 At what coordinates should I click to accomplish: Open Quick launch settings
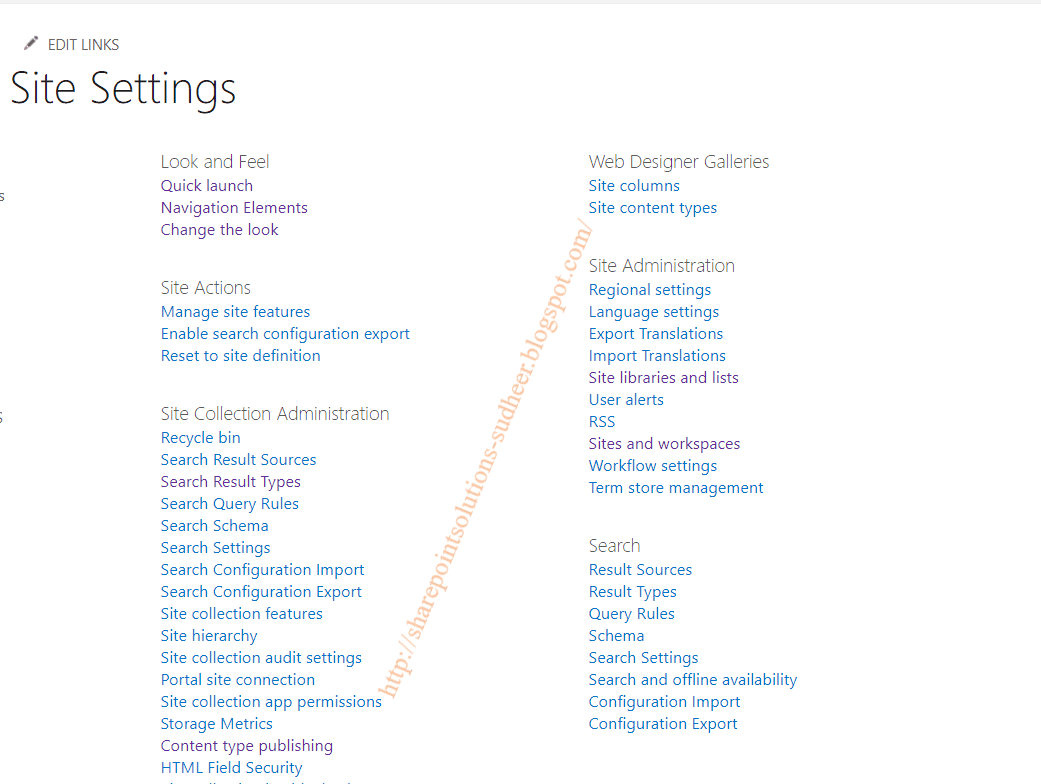tap(206, 185)
